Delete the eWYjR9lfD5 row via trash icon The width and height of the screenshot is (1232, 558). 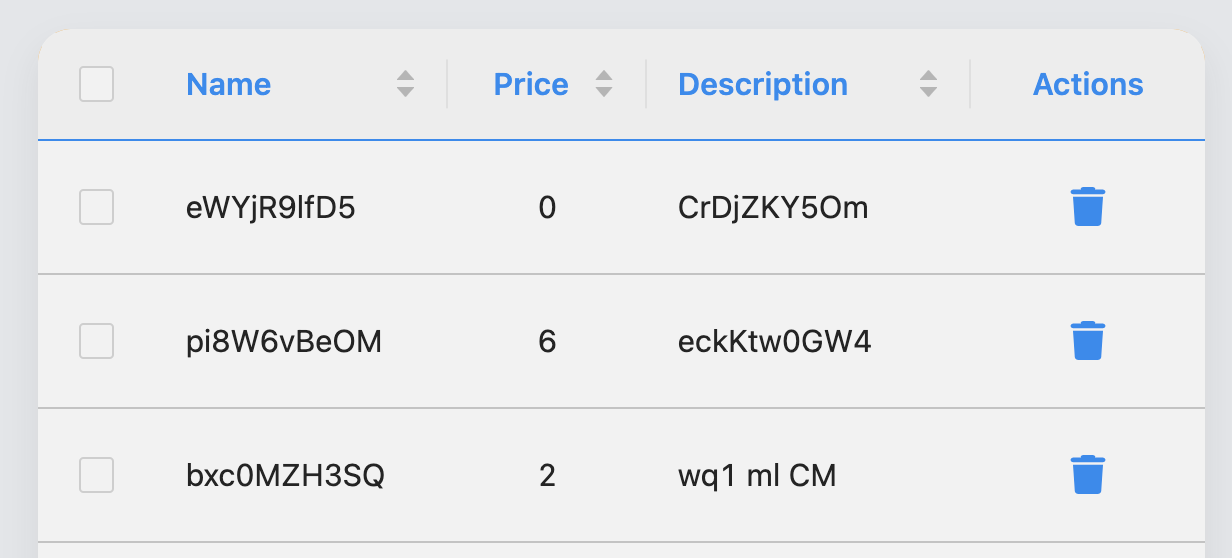pyautogui.click(x=1087, y=207)
